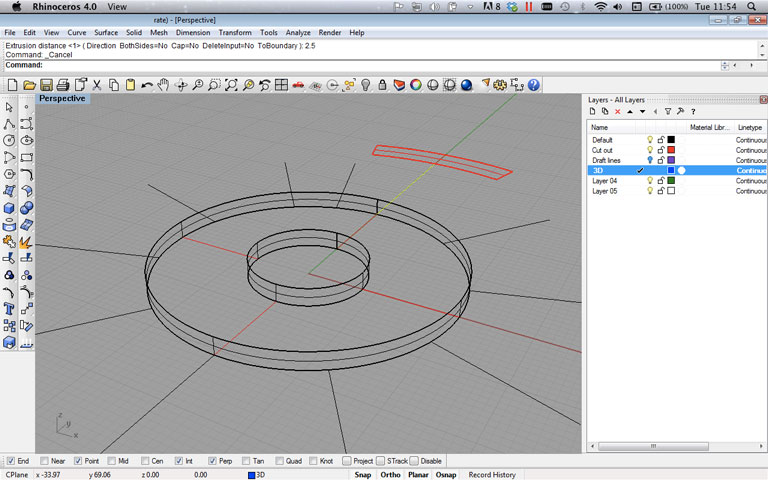Click the Open file folder icon
This screenshot has height=480, width=768.
click(x=29, y=85)
